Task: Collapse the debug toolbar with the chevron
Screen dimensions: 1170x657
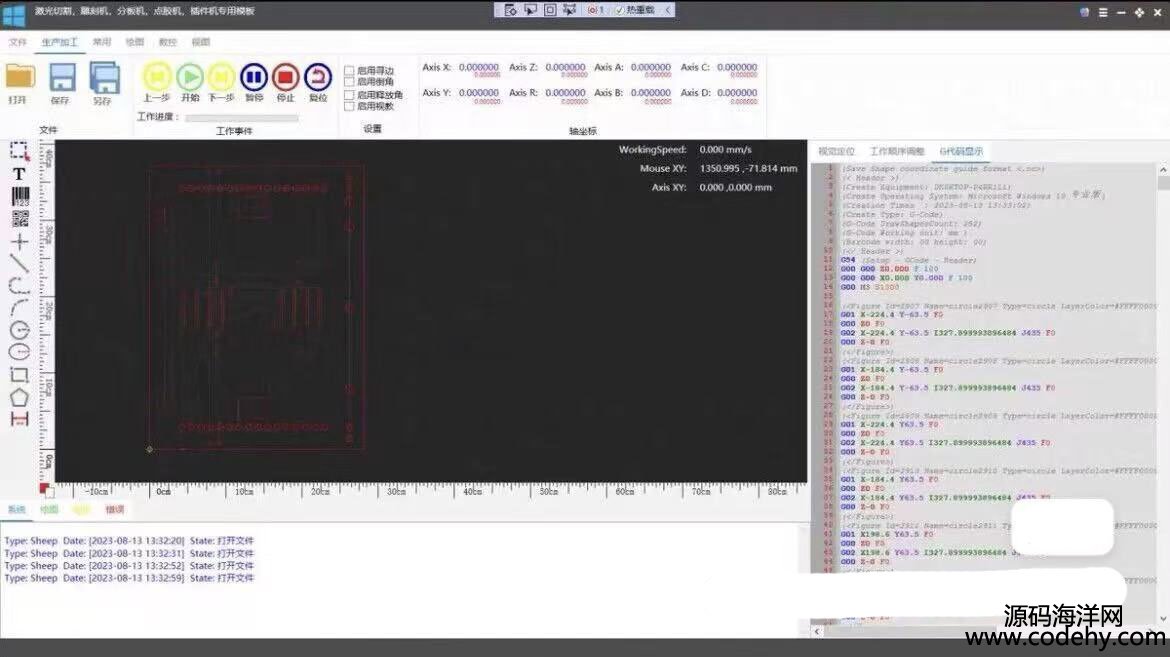Action: tap(668, 10)
